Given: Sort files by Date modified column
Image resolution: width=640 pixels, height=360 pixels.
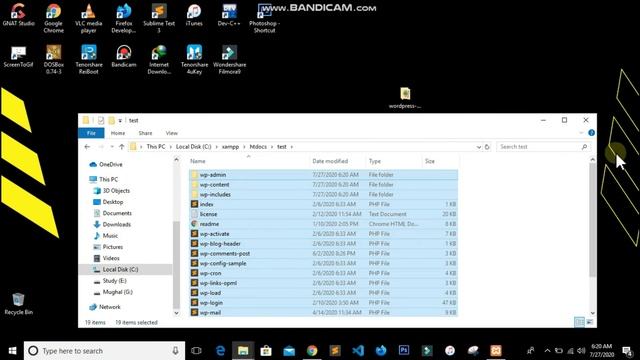Looking at the screenshot, I should point(338,161).
